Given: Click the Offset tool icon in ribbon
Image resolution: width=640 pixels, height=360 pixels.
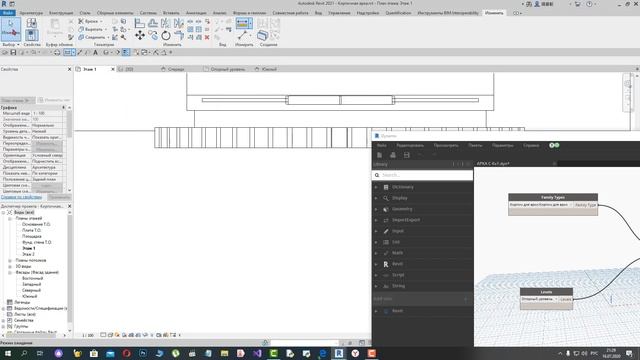Looking at the screenshot, I should pyautogui.click(x=153, y=23).
